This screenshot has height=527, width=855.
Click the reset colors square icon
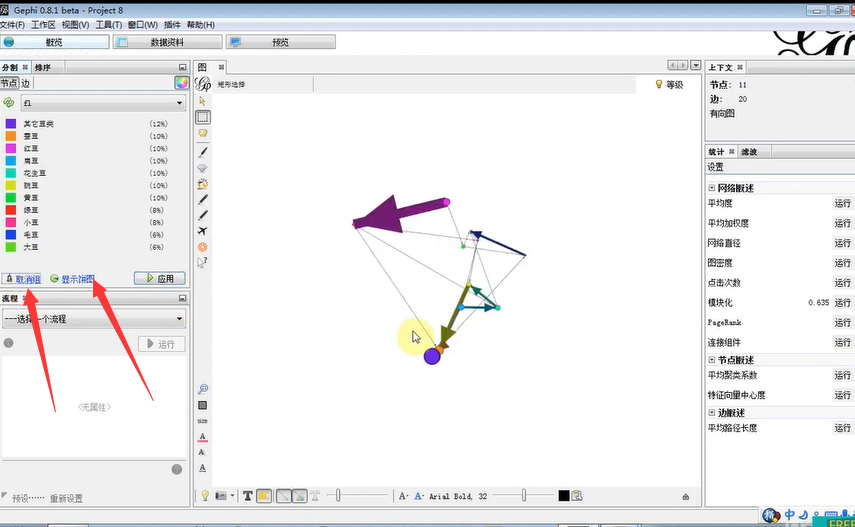pyautogui.click(x=203, y=405)
